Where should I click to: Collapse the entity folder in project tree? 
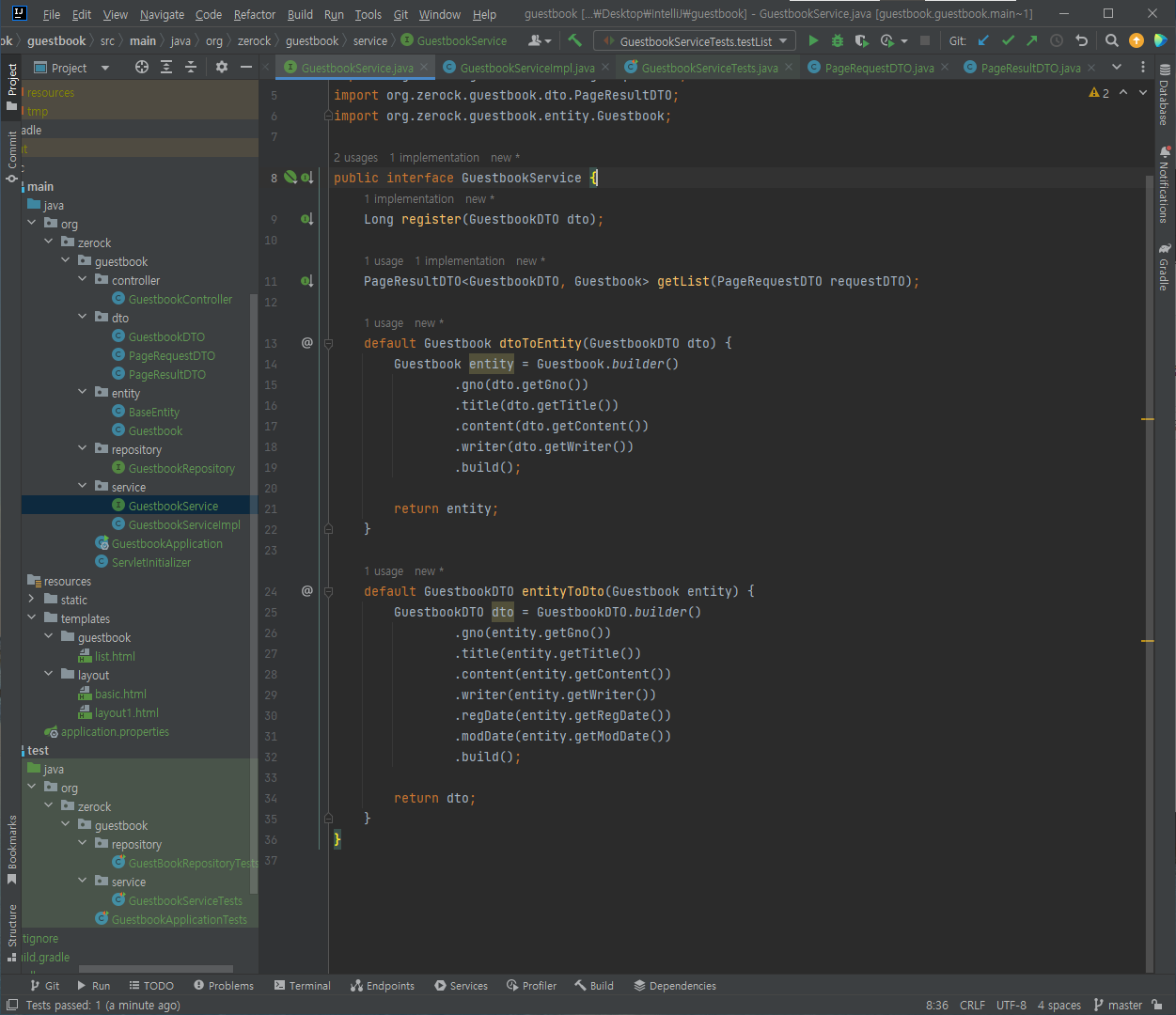point(83,392)
